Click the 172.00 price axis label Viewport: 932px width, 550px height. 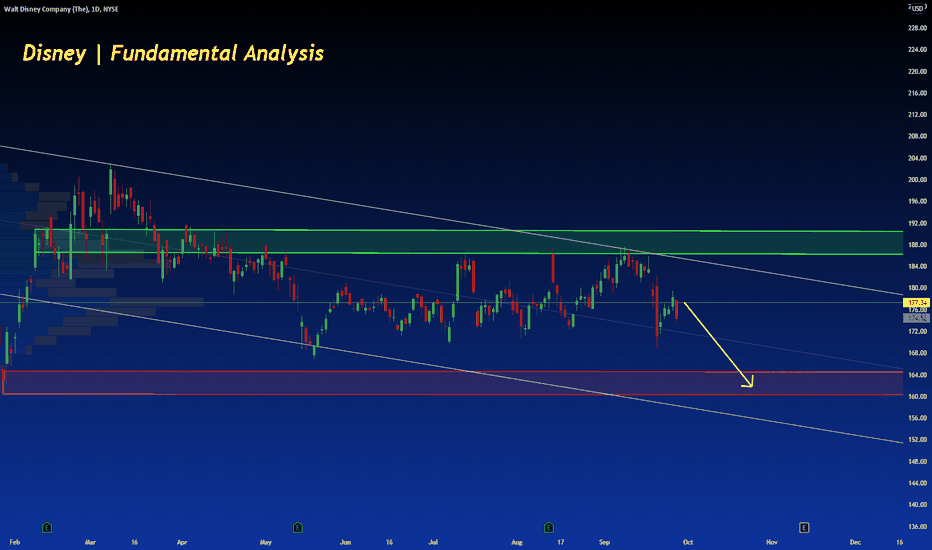pos(917,331)
